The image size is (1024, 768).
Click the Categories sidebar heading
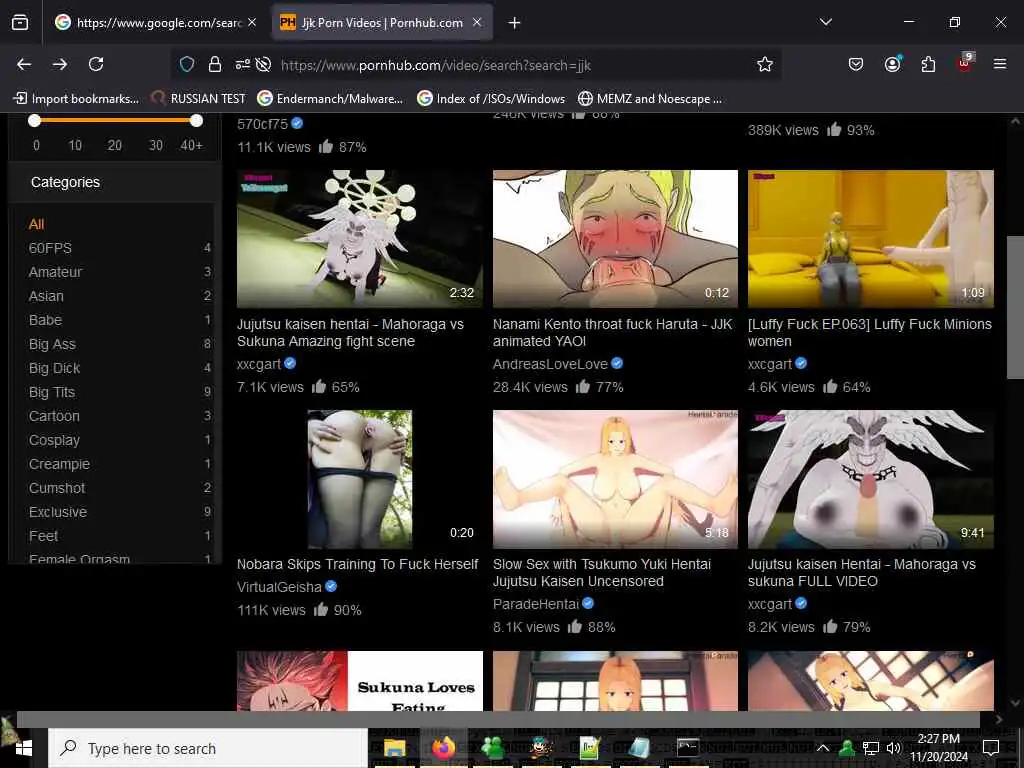pos(65,182)
